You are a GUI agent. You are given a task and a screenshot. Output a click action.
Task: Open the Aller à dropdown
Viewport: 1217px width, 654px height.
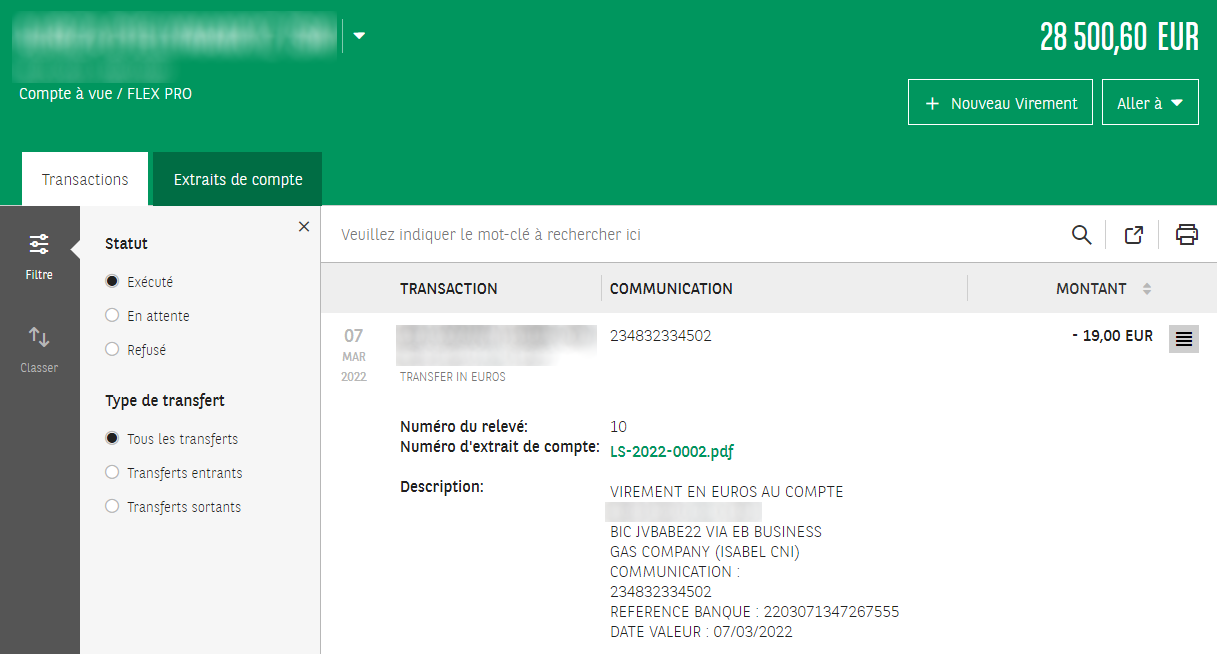click(x=1150, y=103)
